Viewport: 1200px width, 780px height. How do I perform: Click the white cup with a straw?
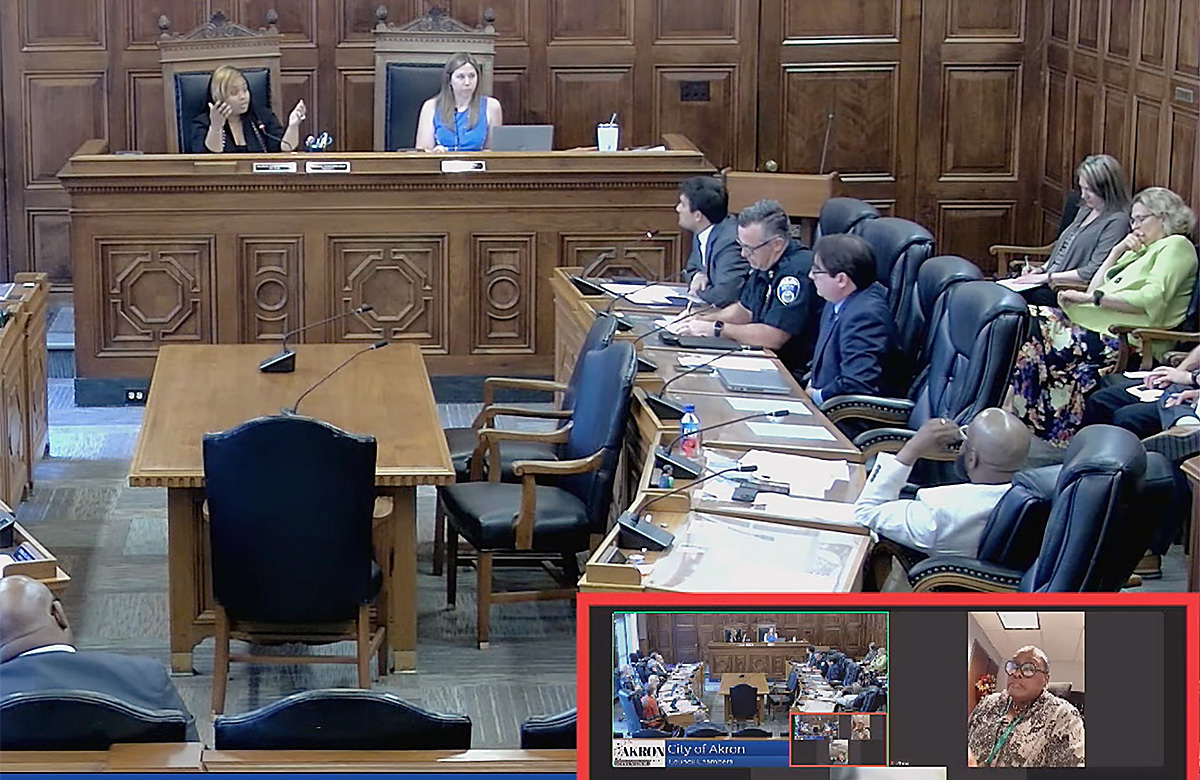point(607,135)
